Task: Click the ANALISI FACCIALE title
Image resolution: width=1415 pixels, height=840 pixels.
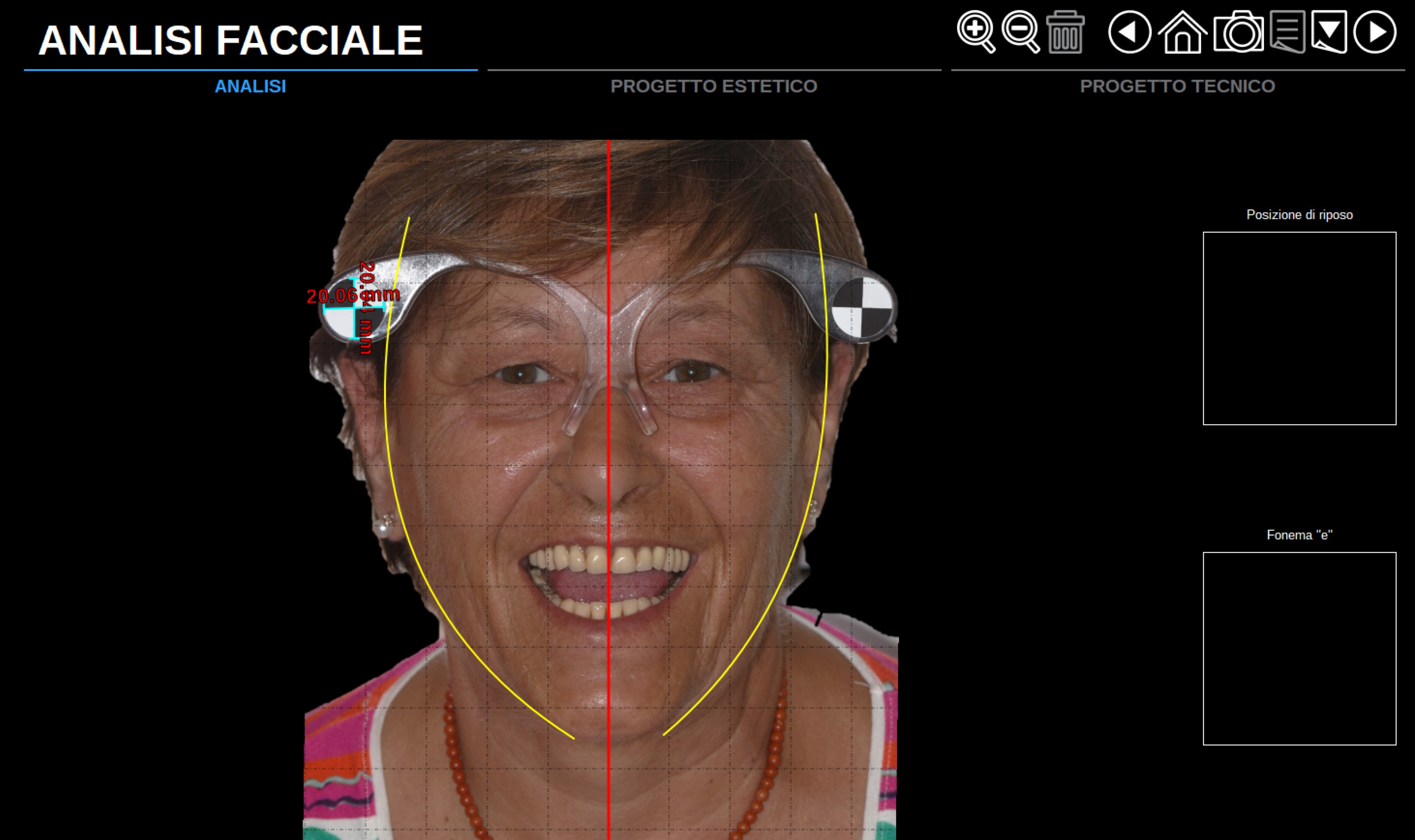Action: 230,41
